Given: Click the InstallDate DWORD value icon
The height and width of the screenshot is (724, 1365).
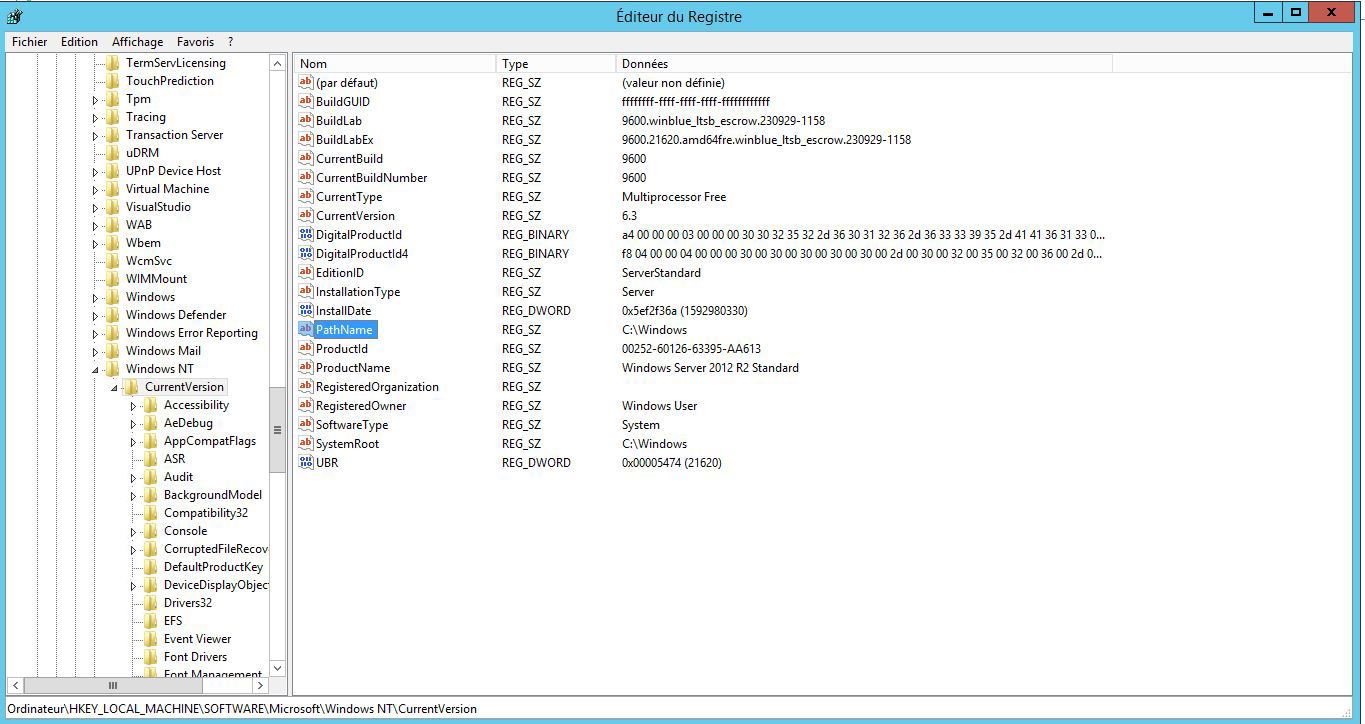Looking at the screenshot, I should click(306, 310).
